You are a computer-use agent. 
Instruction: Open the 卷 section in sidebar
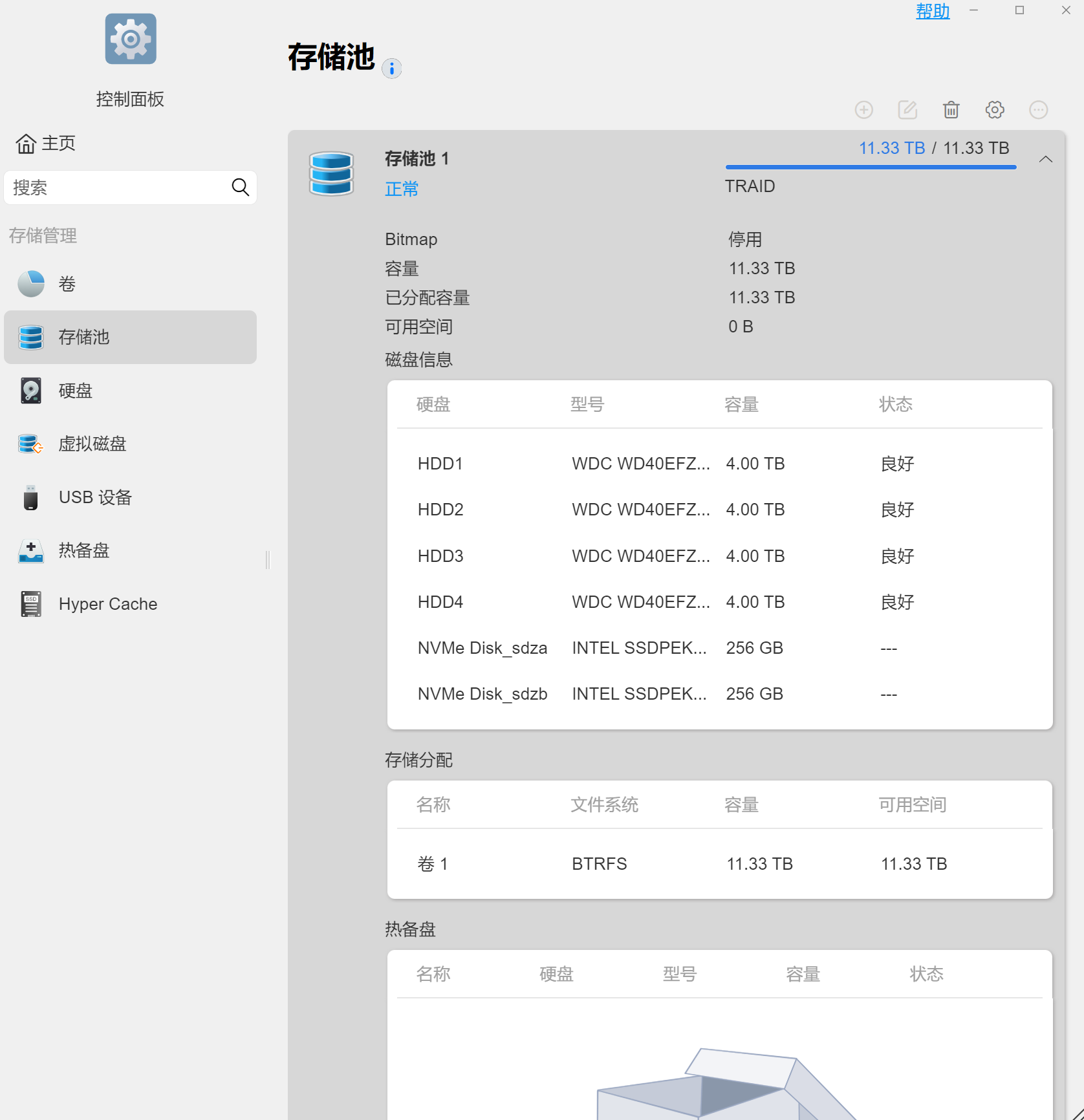(x=67, y=284)
